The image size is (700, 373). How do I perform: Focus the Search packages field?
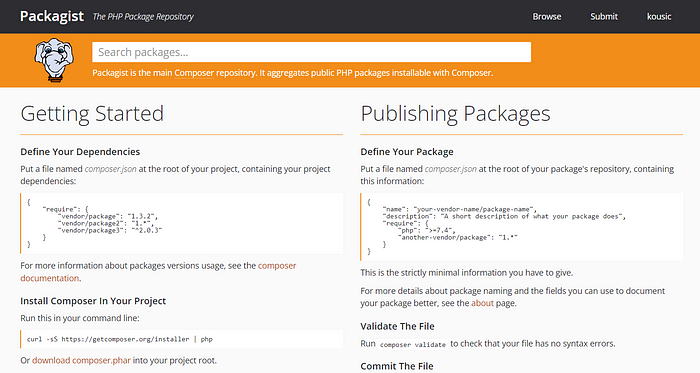pyautogui.click(x=312, y=52)
